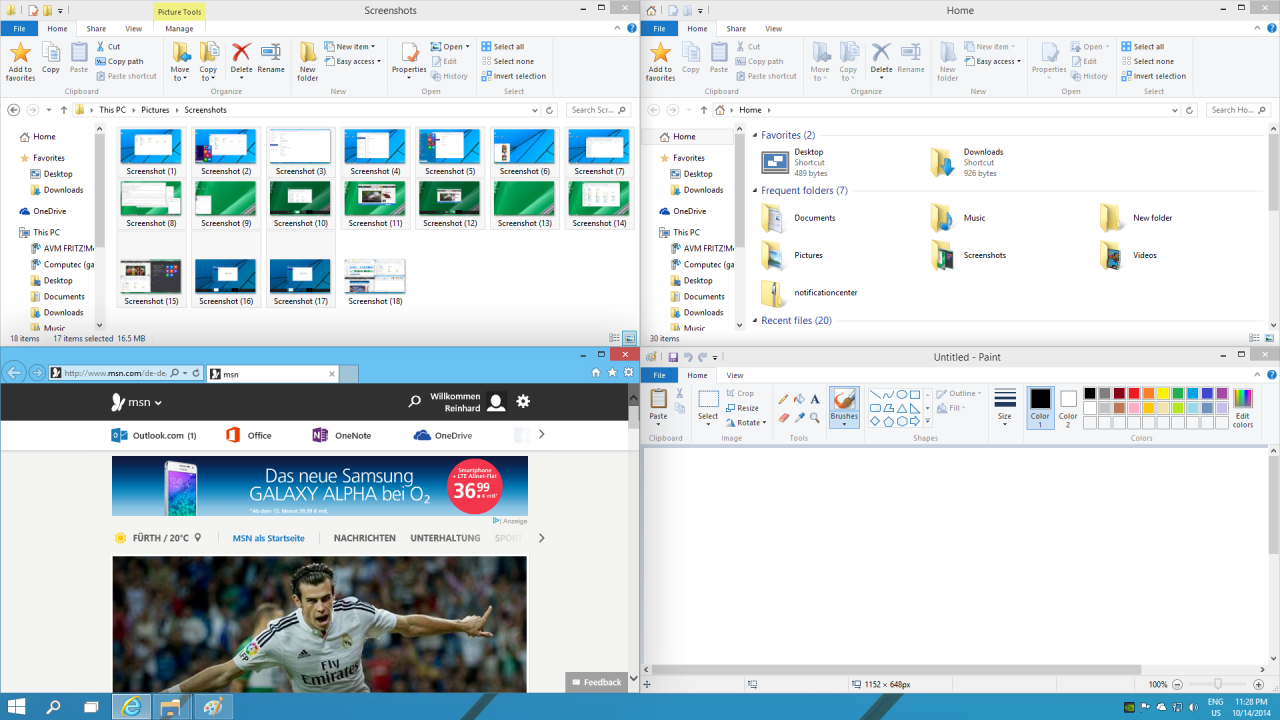1280x720 pixels.
Task: Select the Text tool in Paint
Action: point(815,399)
